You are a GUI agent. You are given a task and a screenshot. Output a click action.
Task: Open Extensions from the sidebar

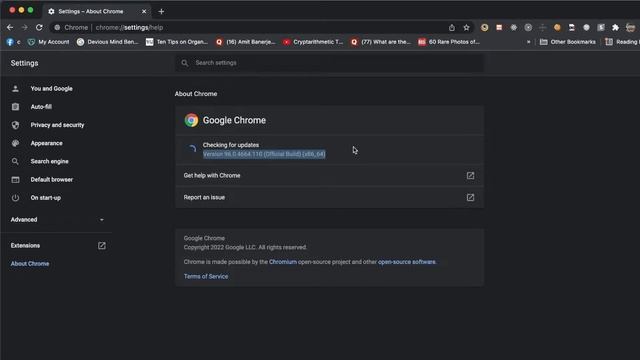25,245
